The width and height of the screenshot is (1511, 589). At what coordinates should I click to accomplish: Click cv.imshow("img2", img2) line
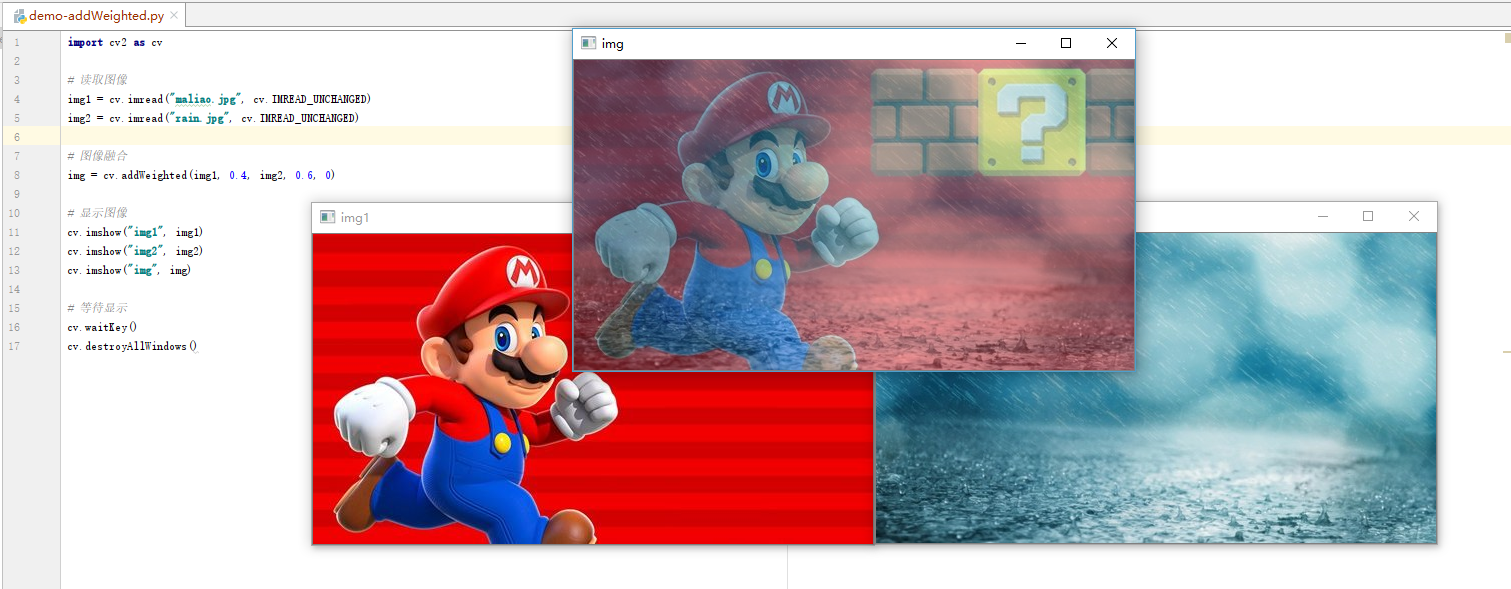(135, 251)
